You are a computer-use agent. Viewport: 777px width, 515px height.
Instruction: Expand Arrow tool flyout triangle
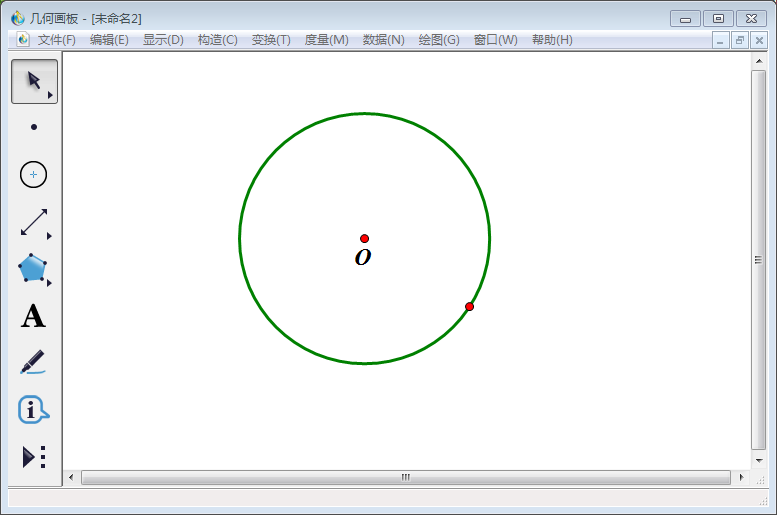(x=50, y=95)
